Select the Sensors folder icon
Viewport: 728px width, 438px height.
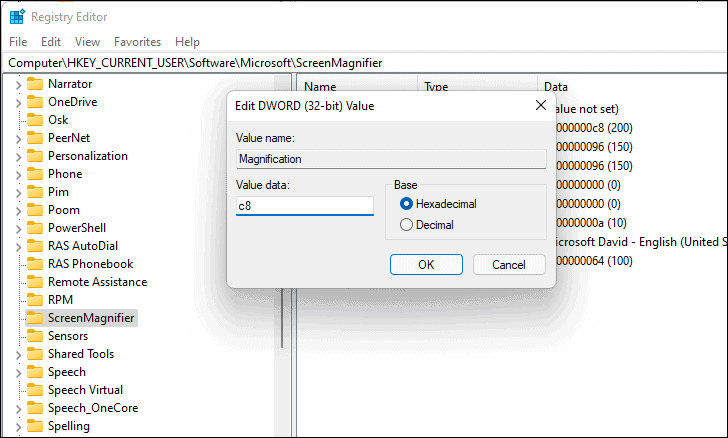click(35, 336)
